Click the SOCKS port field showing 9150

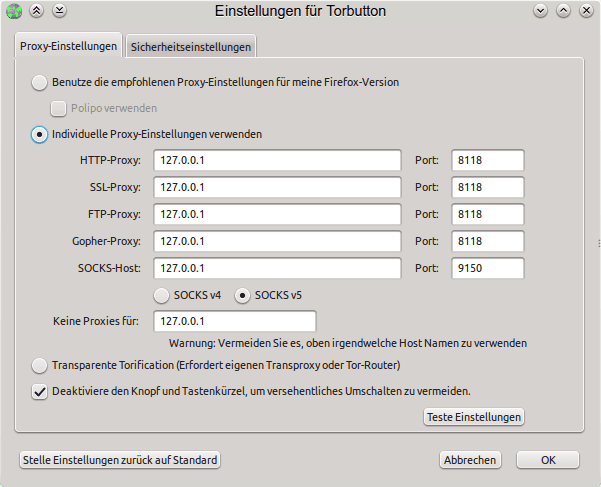[488, 268]
